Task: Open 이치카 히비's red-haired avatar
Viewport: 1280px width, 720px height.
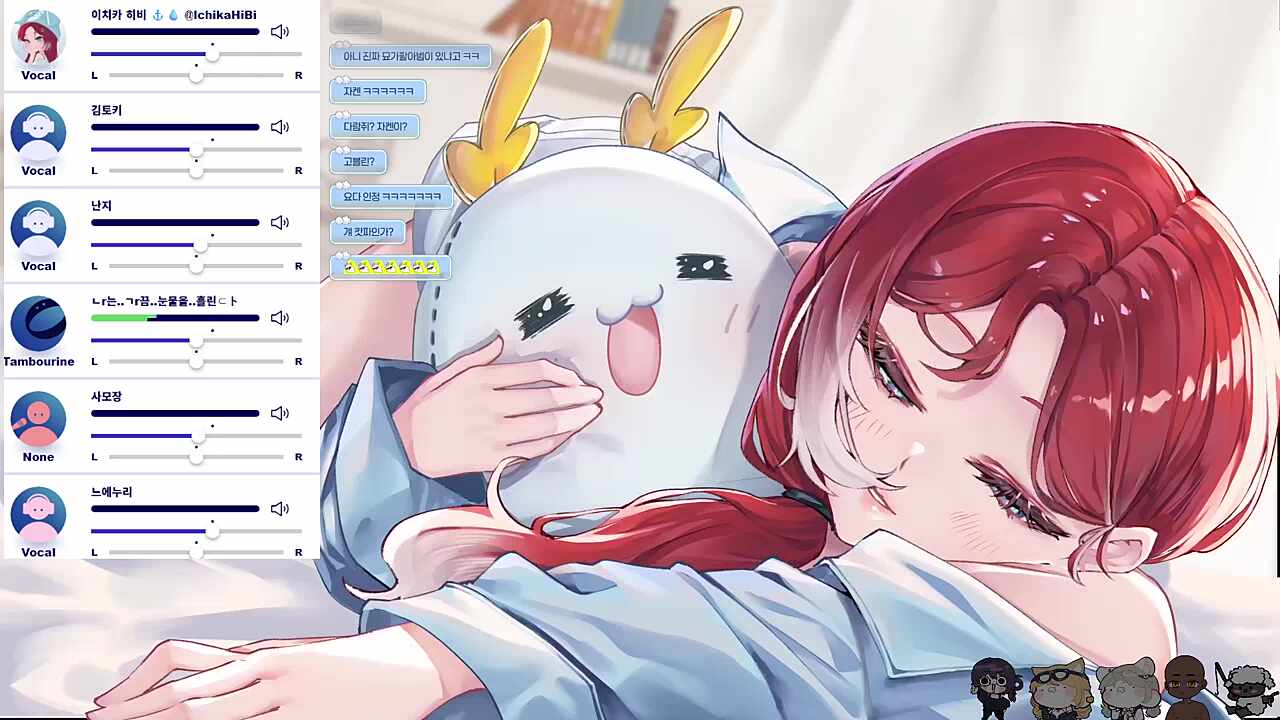Action: pos(38,37)
